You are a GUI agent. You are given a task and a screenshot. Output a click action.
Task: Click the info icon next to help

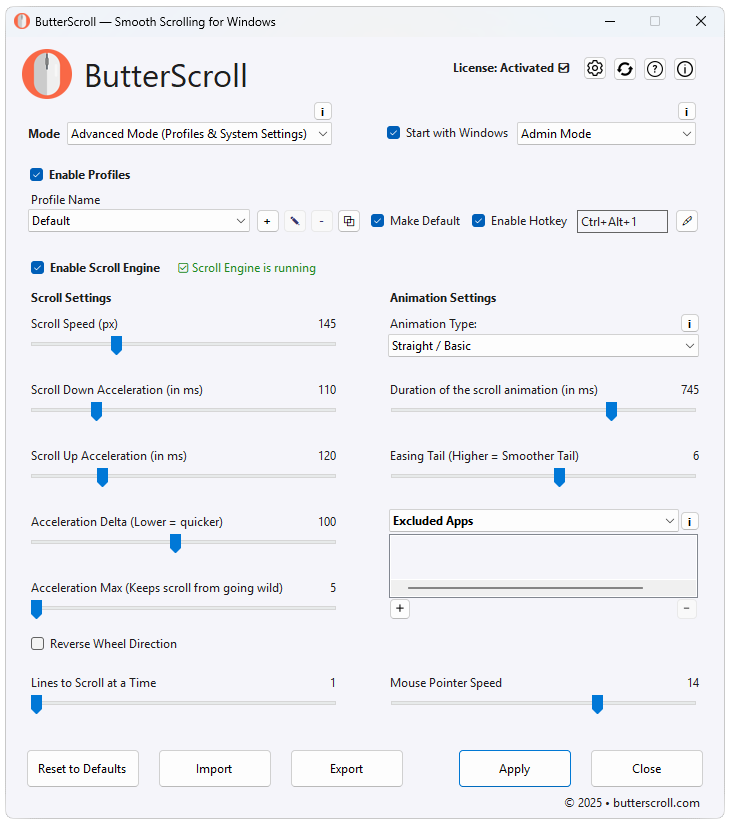coord(685,69)
